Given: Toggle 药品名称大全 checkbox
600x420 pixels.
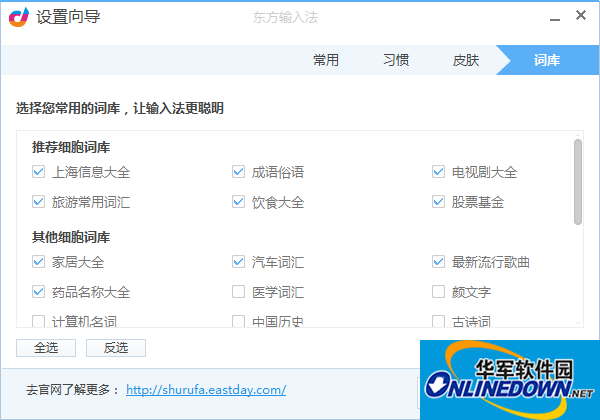Looking at the screenshot, I should (38, 292).
